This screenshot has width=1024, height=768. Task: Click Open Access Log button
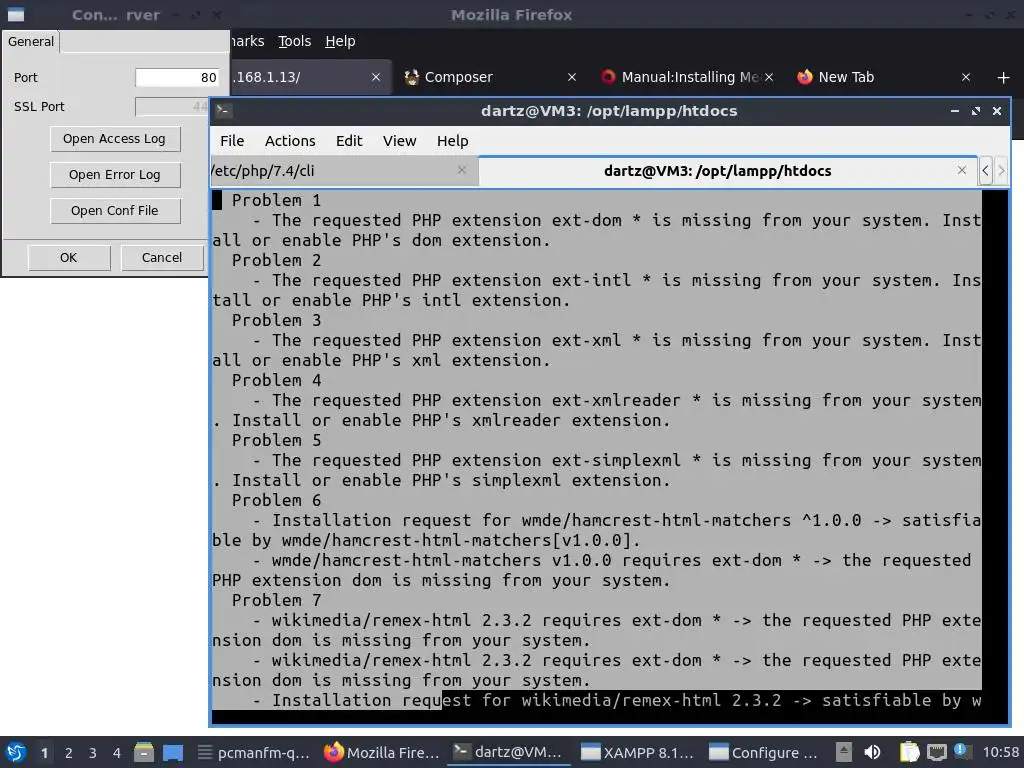[x=115, y=139]
